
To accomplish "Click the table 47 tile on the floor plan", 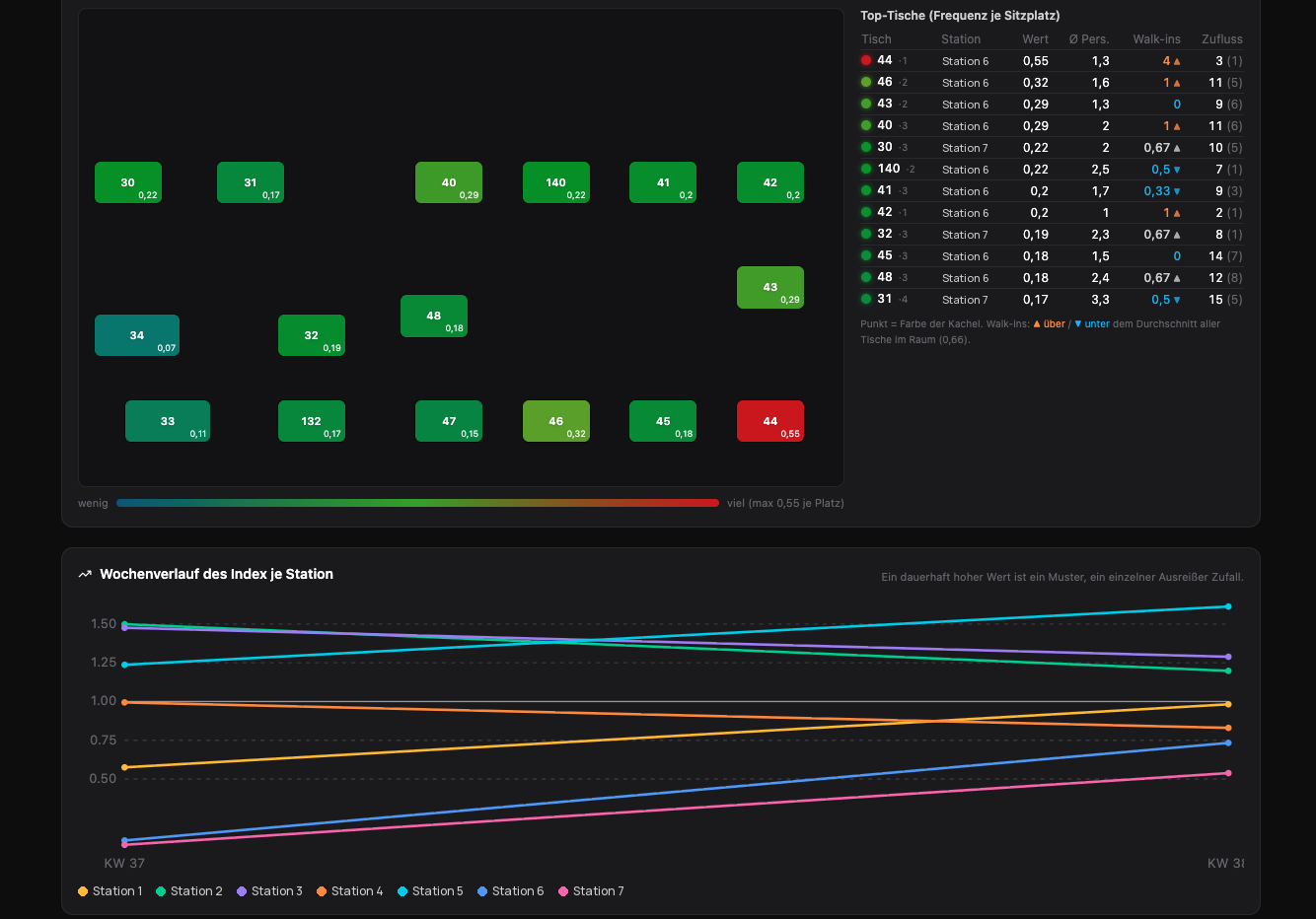I will tap(449, 421).
